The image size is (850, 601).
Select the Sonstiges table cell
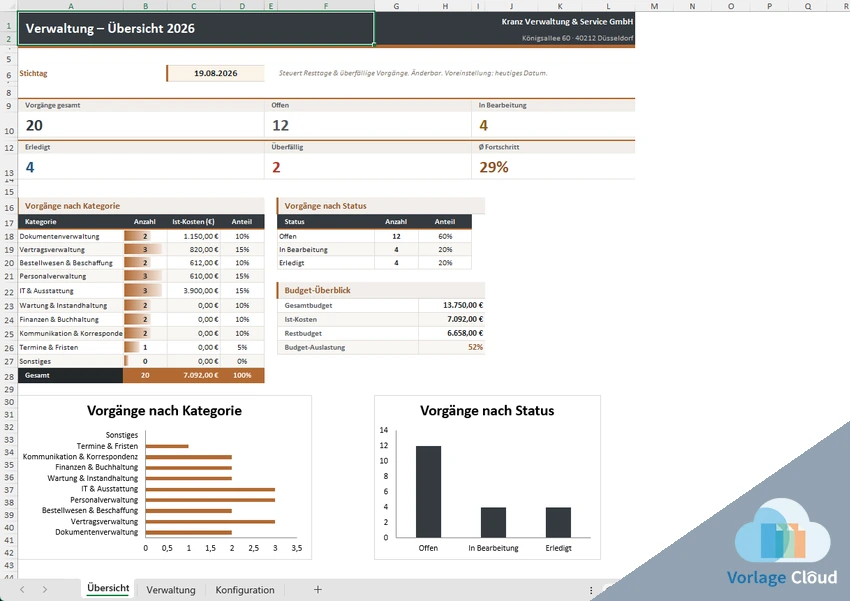coord(71,361)
